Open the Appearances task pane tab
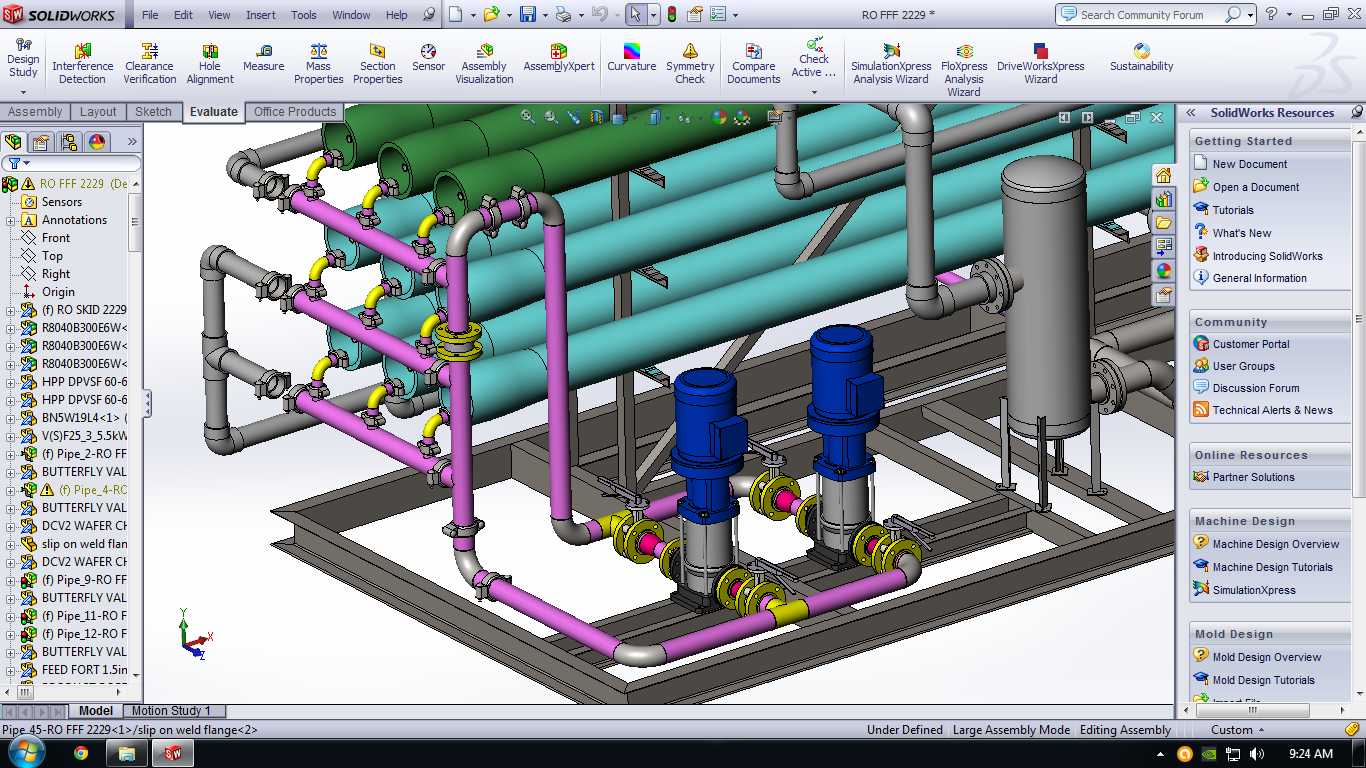1366x768 pixels. pyautogui.click(x=1163, y=270)
